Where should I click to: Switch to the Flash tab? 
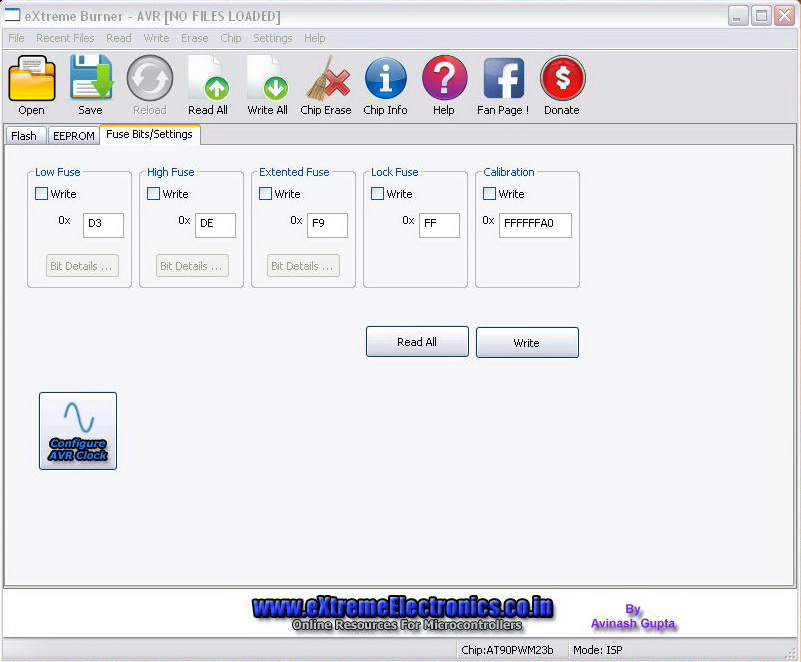coord(25,136)
